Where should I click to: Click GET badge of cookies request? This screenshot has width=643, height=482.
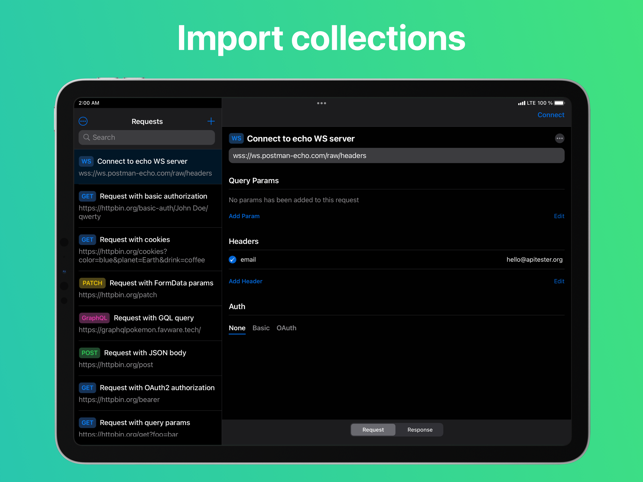[87, 240]
